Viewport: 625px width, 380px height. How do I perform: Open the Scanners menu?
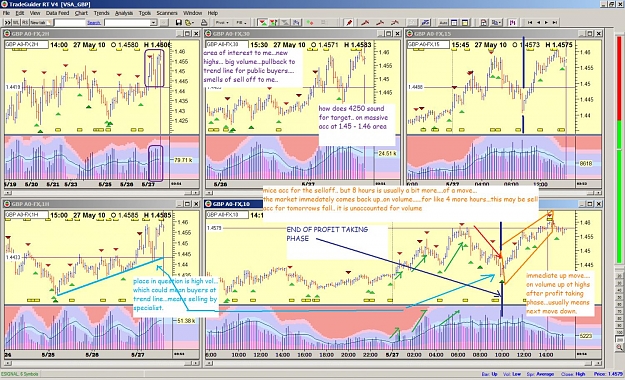point(167,13)
